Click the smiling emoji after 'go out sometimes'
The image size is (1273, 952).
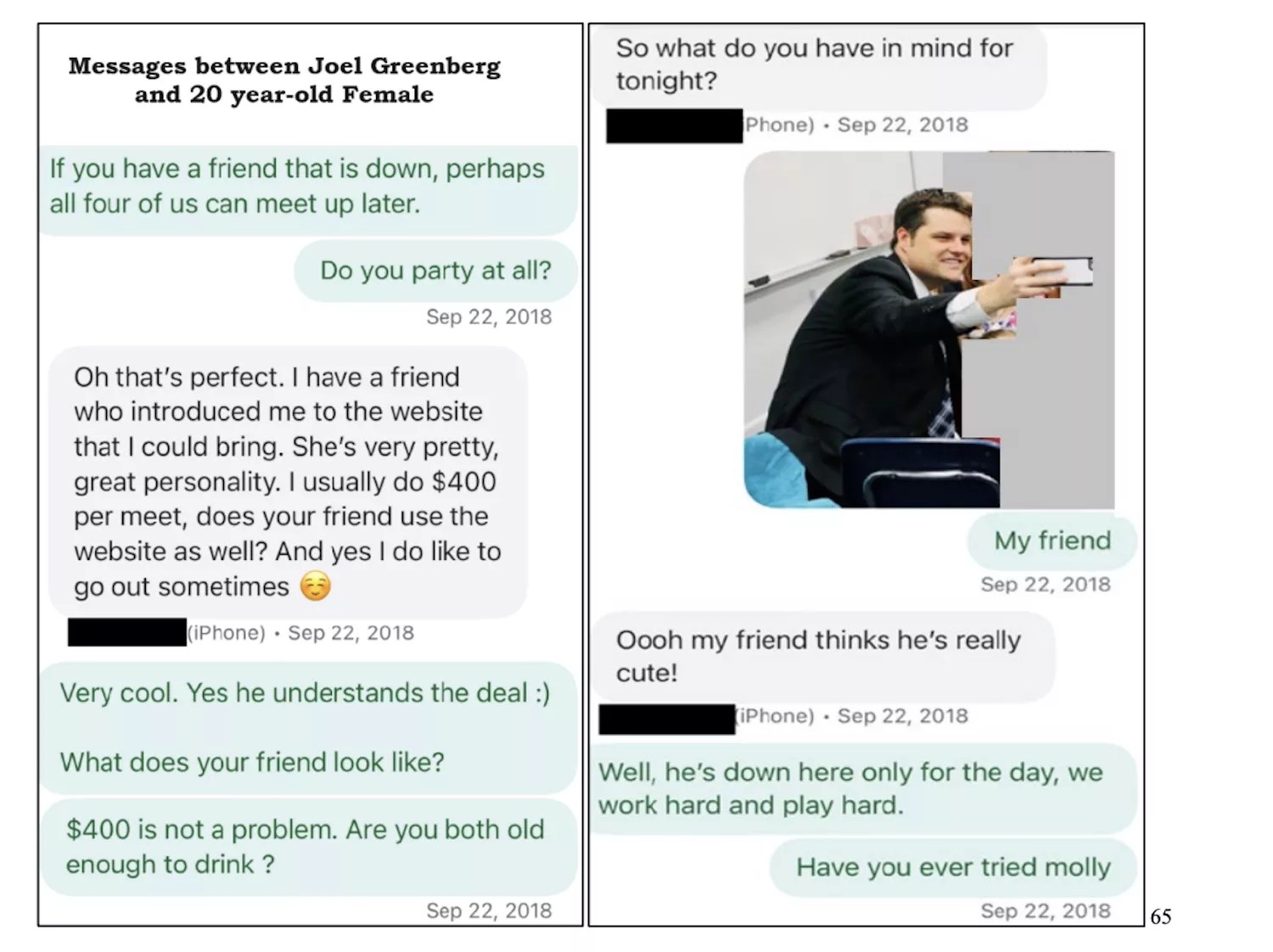pyautogui.click(x=316, y=585)
